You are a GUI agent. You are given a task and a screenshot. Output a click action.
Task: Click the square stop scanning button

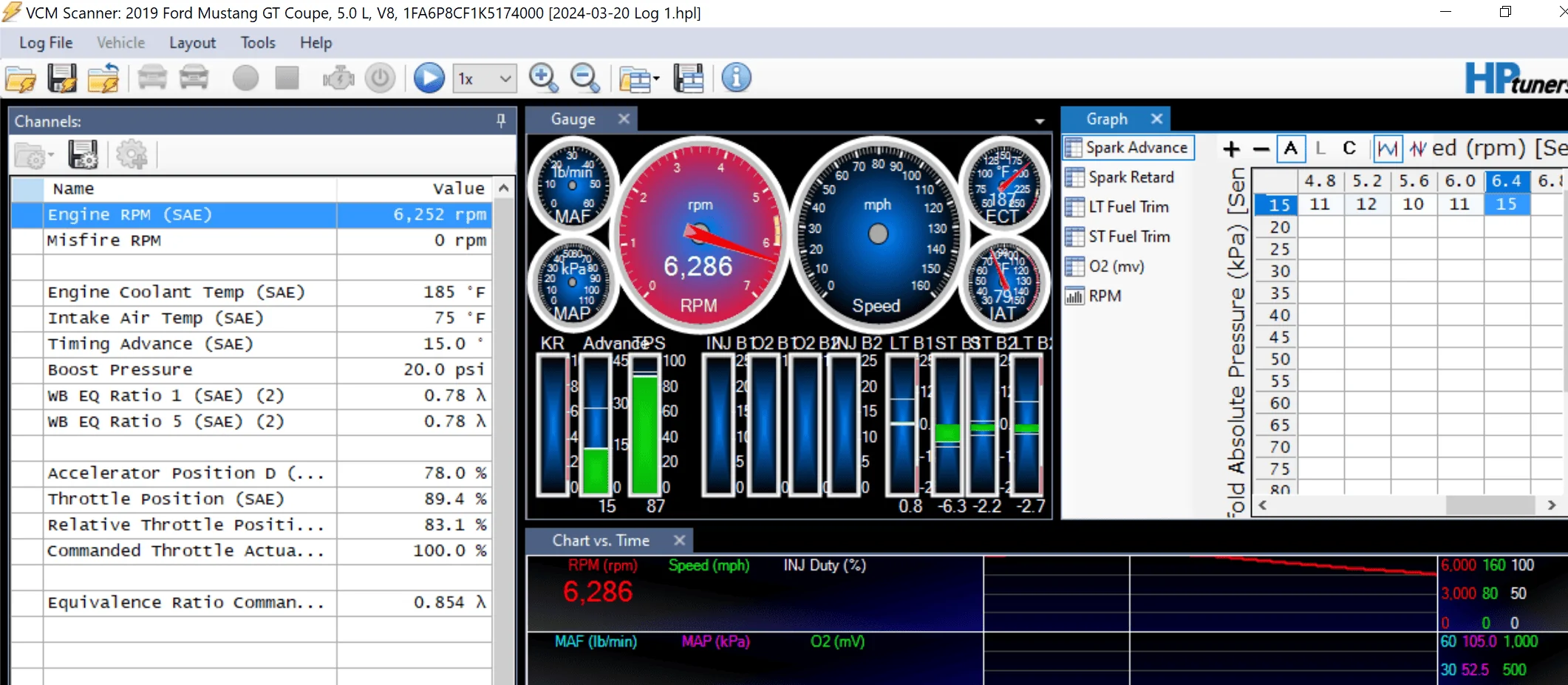click(x=287, y=78)
